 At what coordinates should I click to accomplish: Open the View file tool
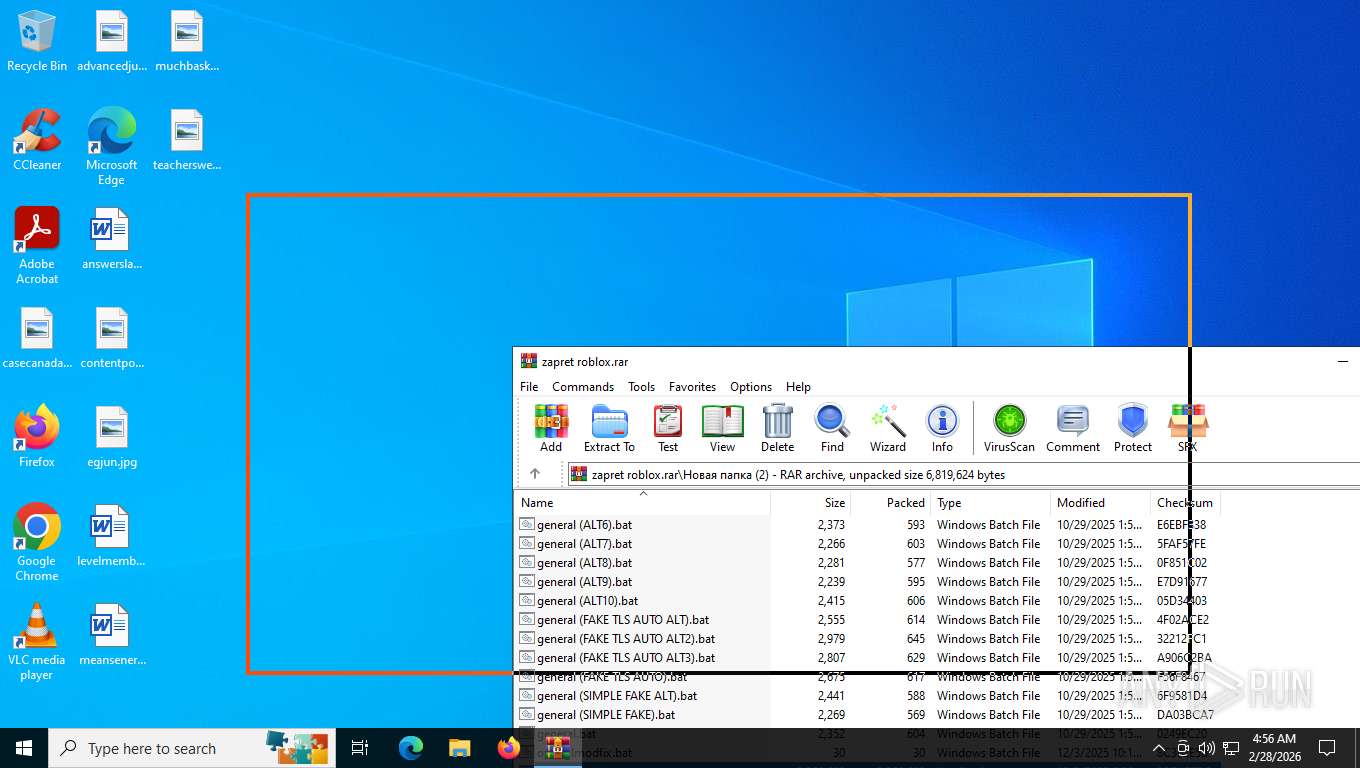click(722, 429)
